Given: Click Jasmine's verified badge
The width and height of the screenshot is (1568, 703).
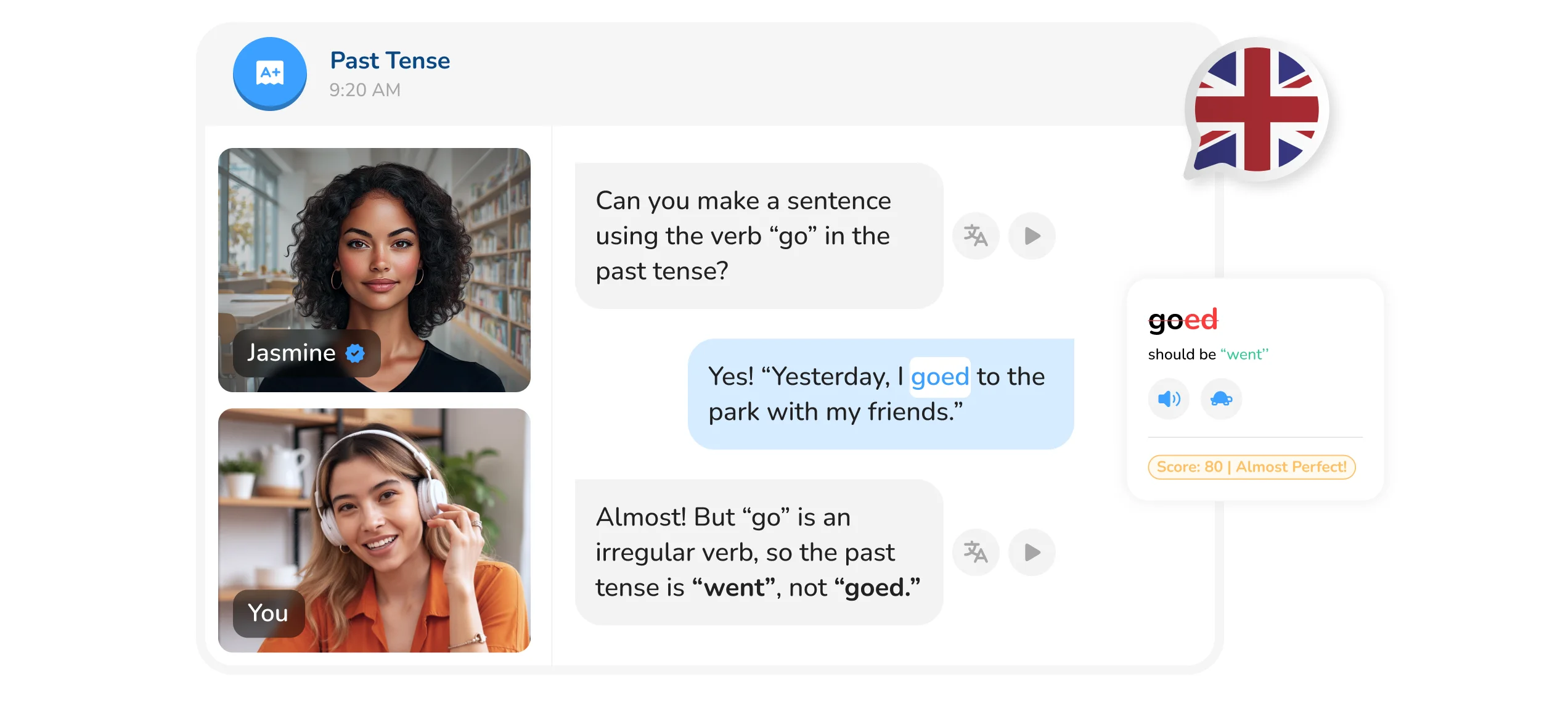Looking at the screenshot, I should [x=354, y=353].
